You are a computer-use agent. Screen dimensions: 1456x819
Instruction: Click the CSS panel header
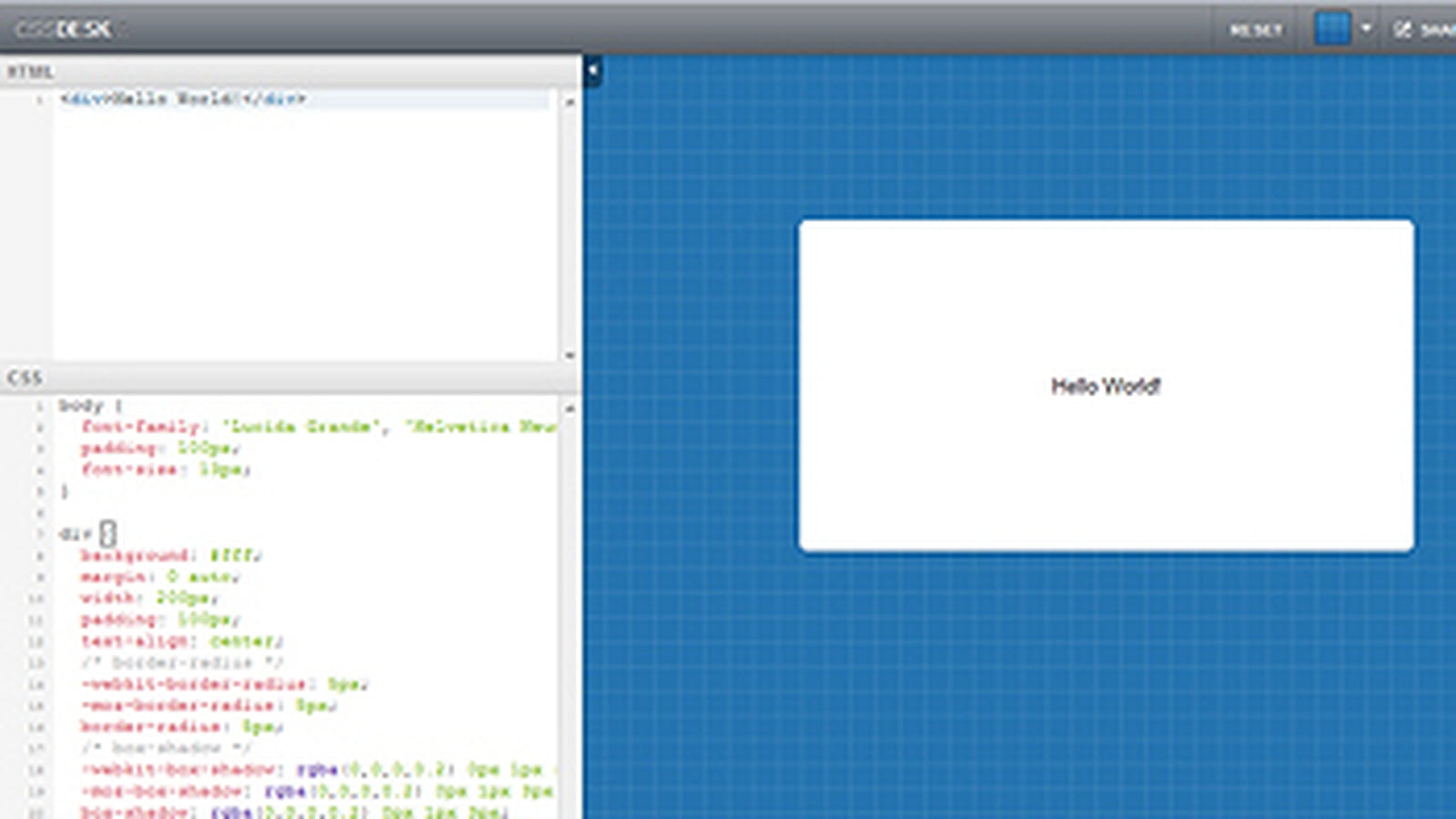(x=291, y=378)
